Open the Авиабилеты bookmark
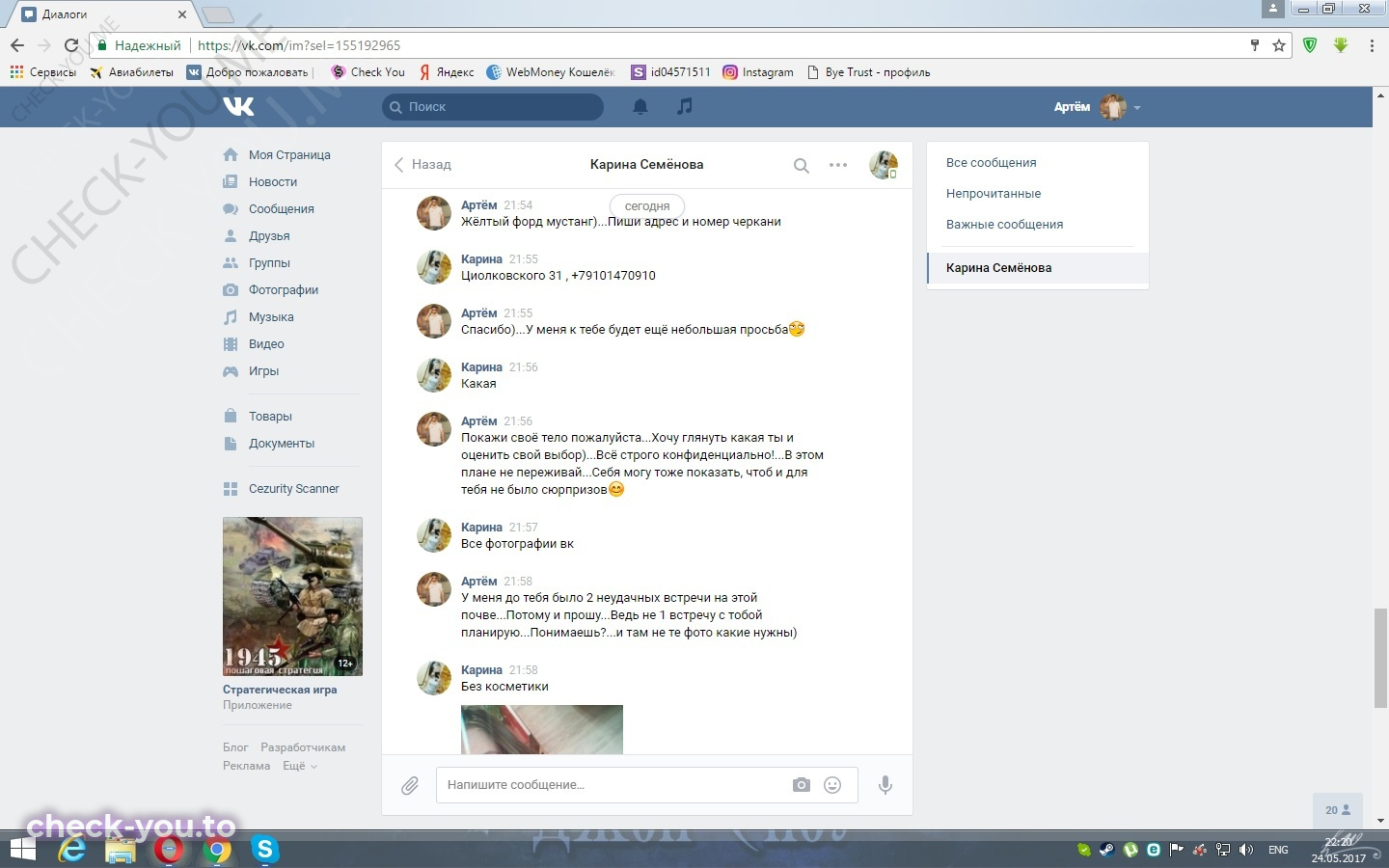 pos(131,72)
